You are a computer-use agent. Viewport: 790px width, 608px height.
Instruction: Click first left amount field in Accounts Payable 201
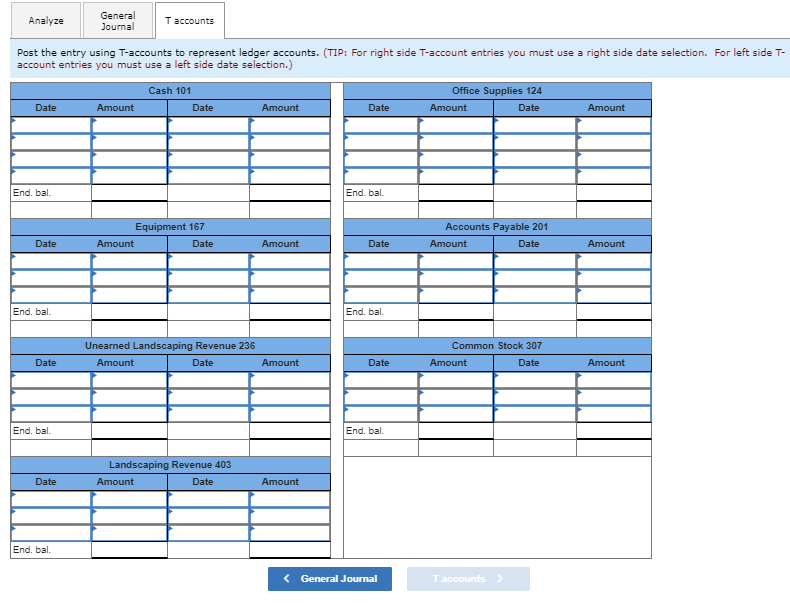pos(455,261)
